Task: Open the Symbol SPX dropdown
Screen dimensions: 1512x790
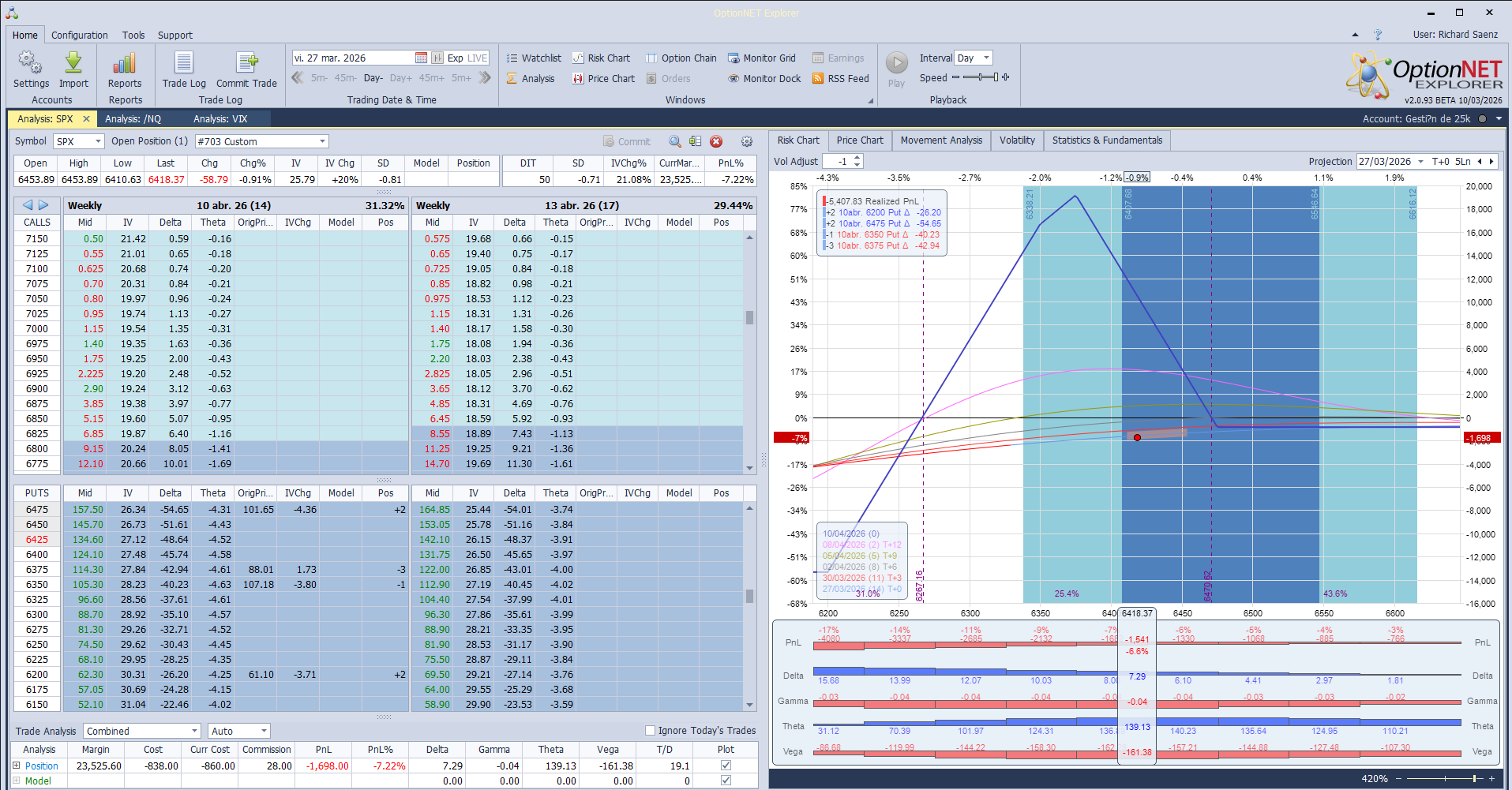Action: tap(98, 141)
